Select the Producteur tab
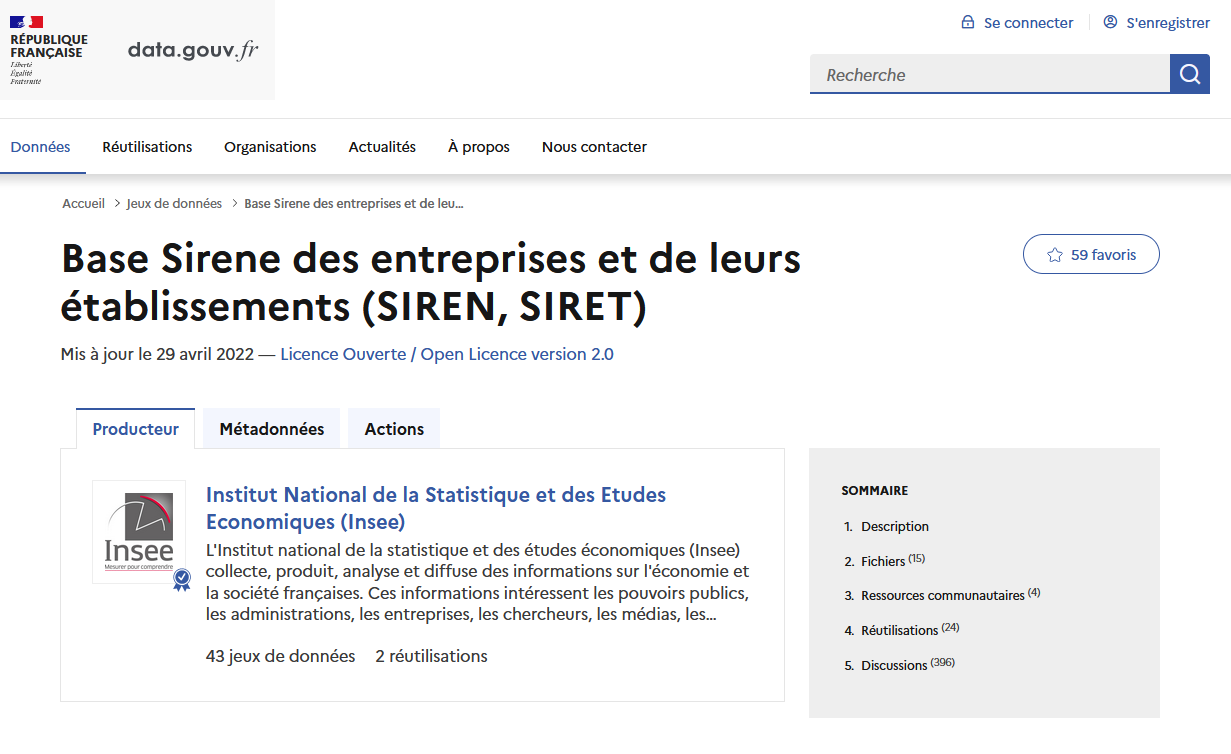This screenshot has height=754, width=1231. point(136,429)
